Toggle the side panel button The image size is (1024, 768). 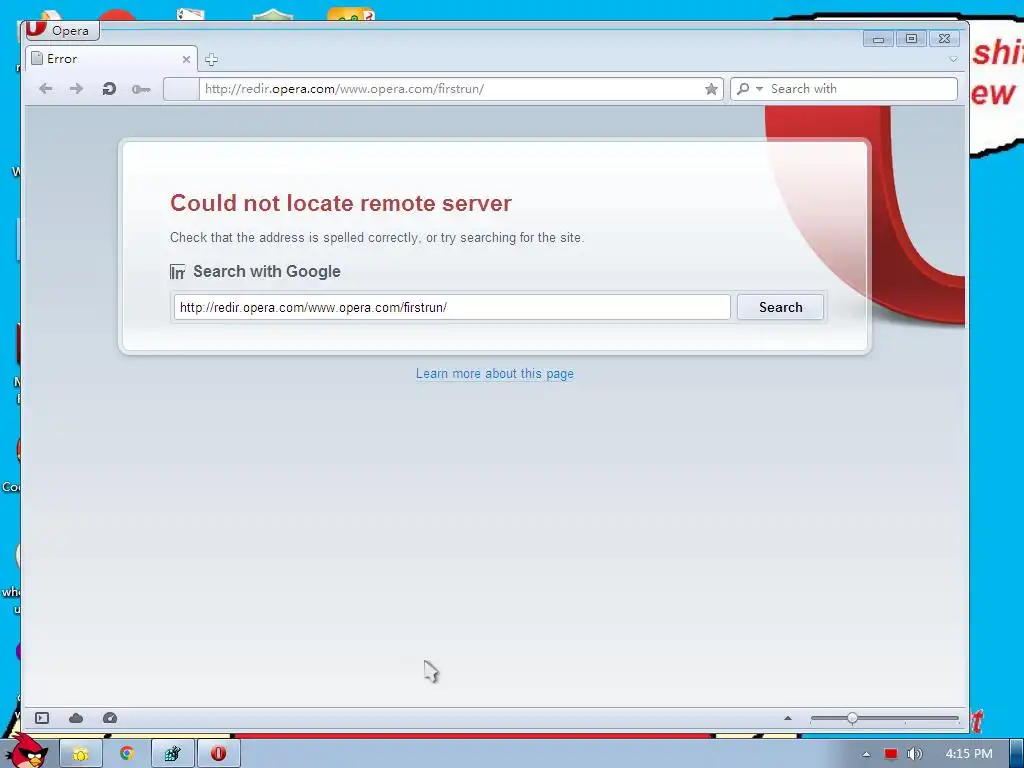pyautogui.click(x=42, y=718)
